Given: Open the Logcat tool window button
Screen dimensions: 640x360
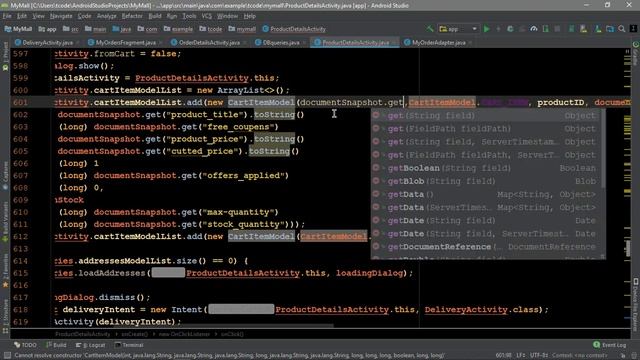Looking at the screenshot, I should coord(91,345).
